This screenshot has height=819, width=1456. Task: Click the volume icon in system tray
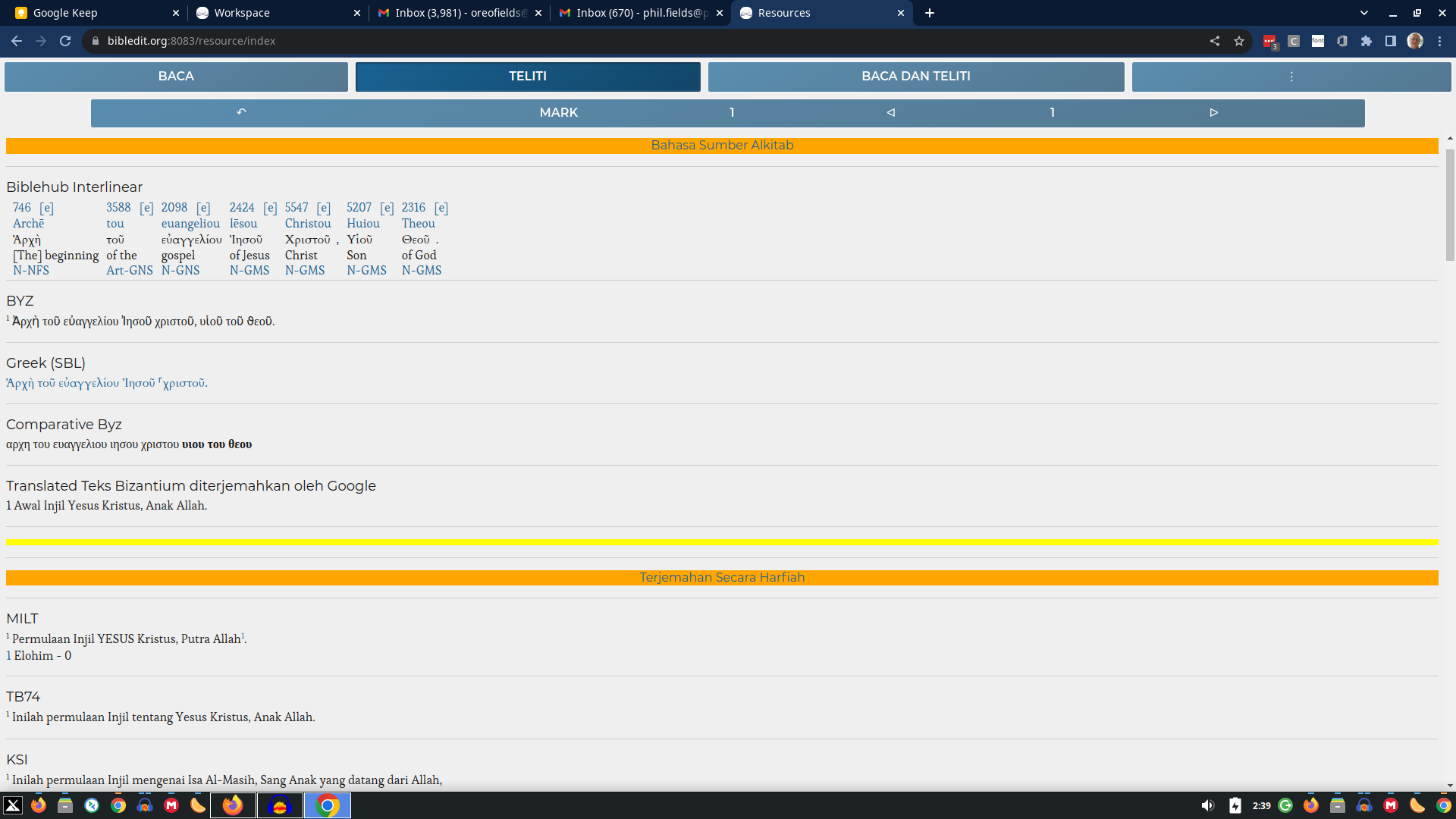pos(1207,805)
